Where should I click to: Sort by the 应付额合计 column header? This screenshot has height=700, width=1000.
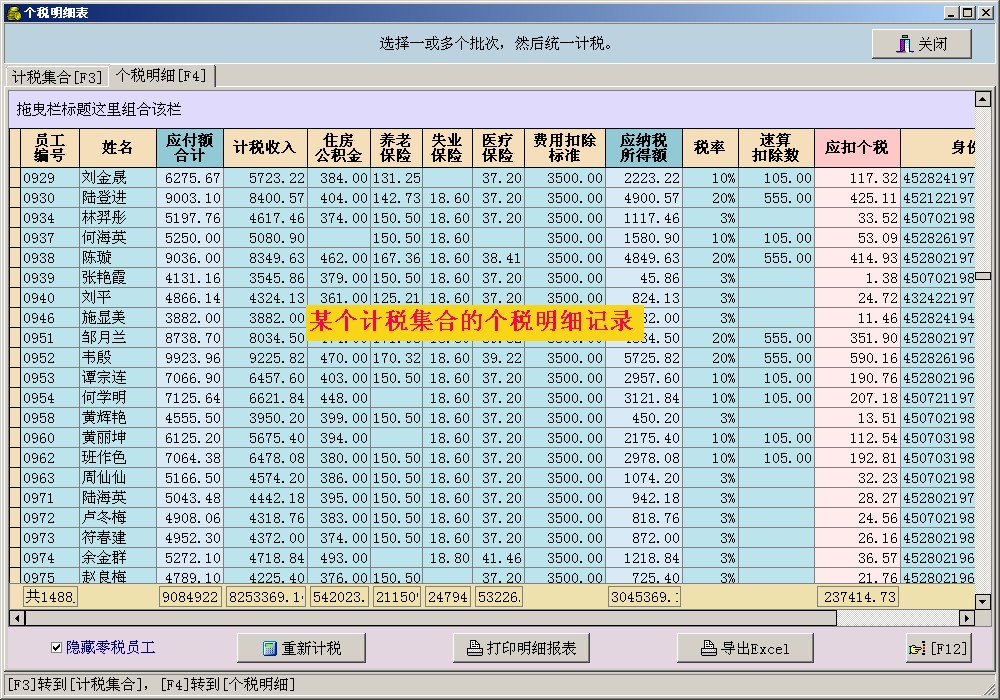pos(189,148)
